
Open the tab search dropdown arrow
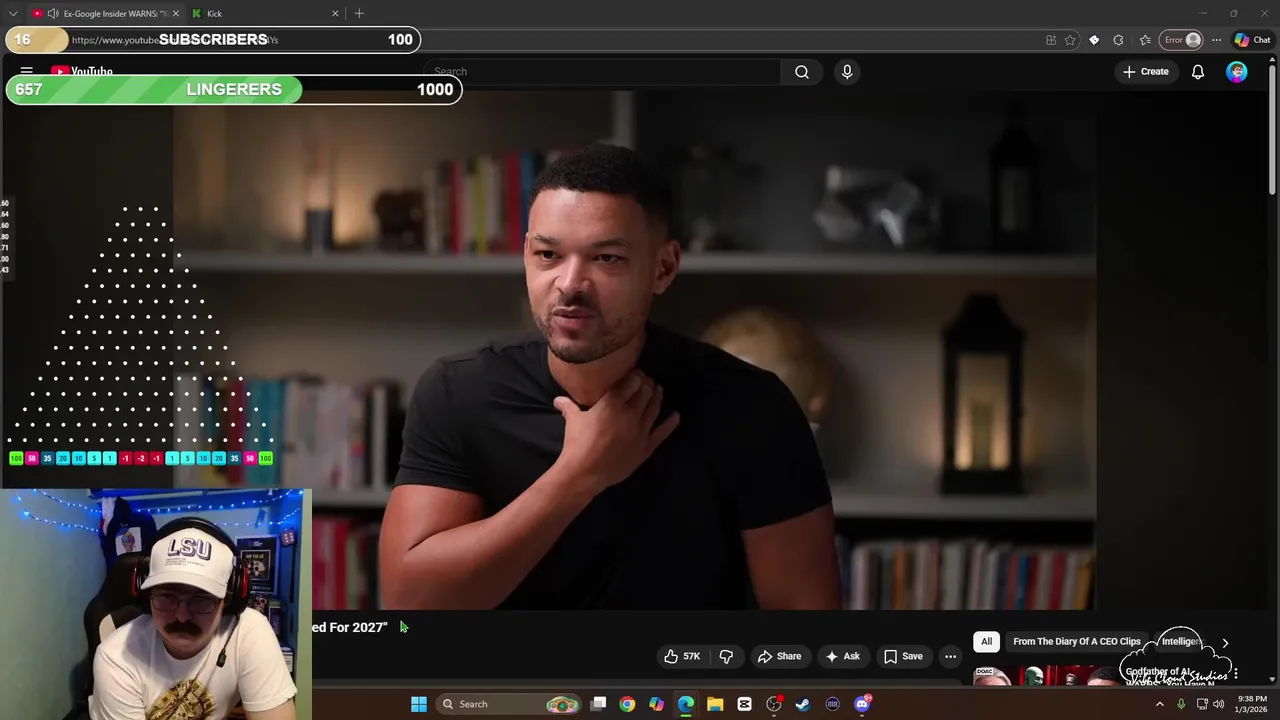click(x=12, y=13)
